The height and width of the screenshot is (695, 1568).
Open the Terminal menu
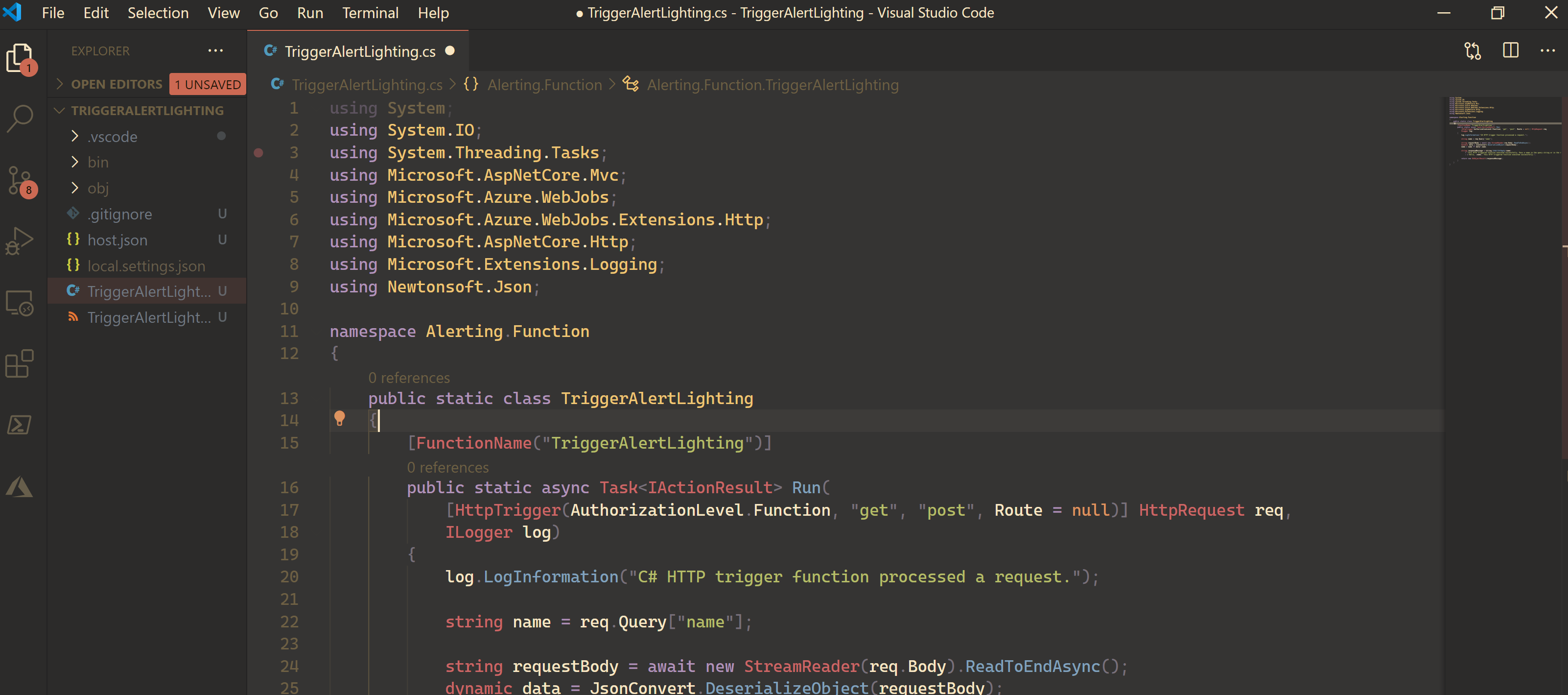click(370, 13)
